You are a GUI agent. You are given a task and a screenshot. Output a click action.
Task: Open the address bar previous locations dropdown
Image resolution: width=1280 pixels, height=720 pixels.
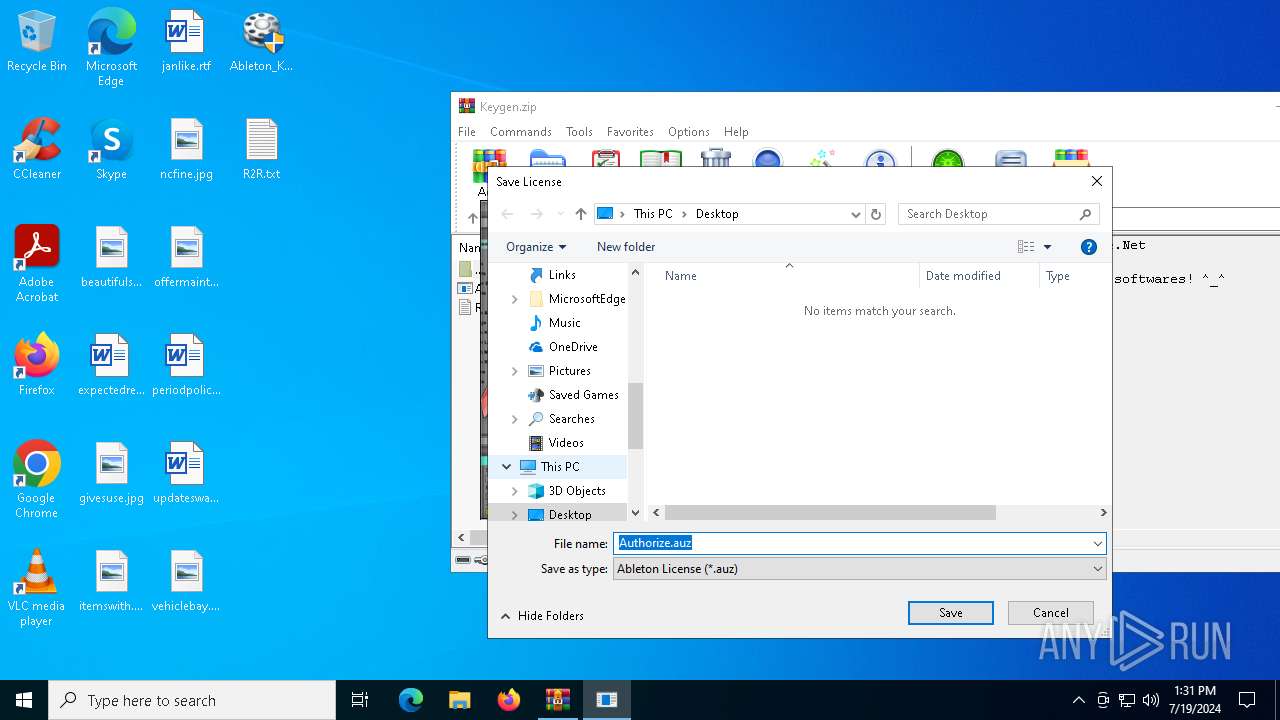[x=856, y=214]
